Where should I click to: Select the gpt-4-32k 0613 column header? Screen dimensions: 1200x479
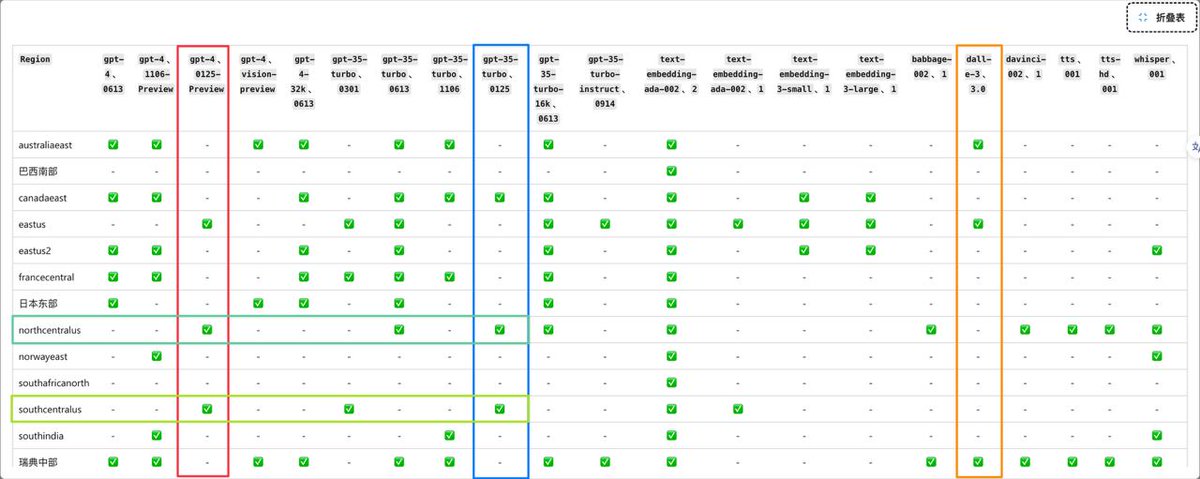[x=304, y=81]
